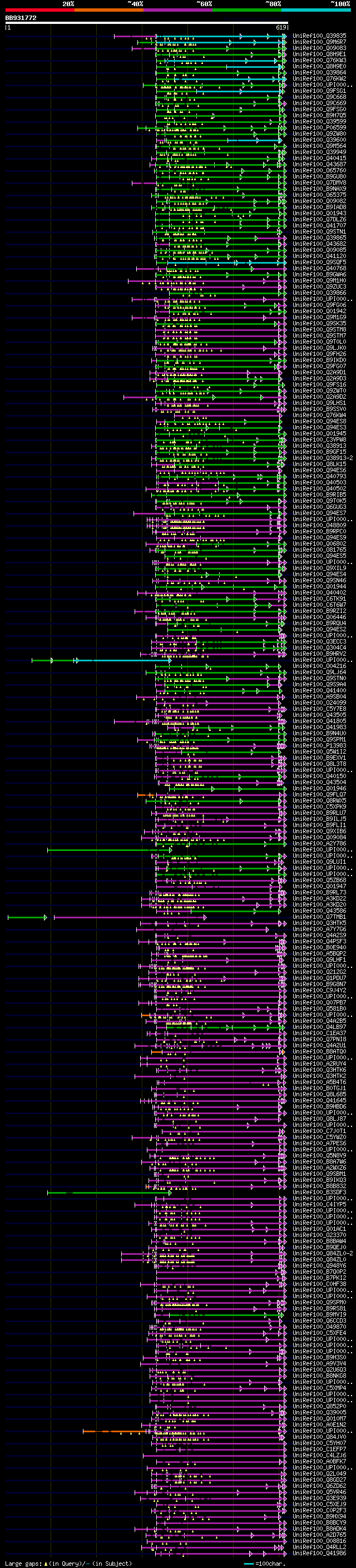Image resolution: width=356 pixels, height=1568 pixels.
Task: Select hit label UniRef100_Q5W1I2
Action: [319, 752]
